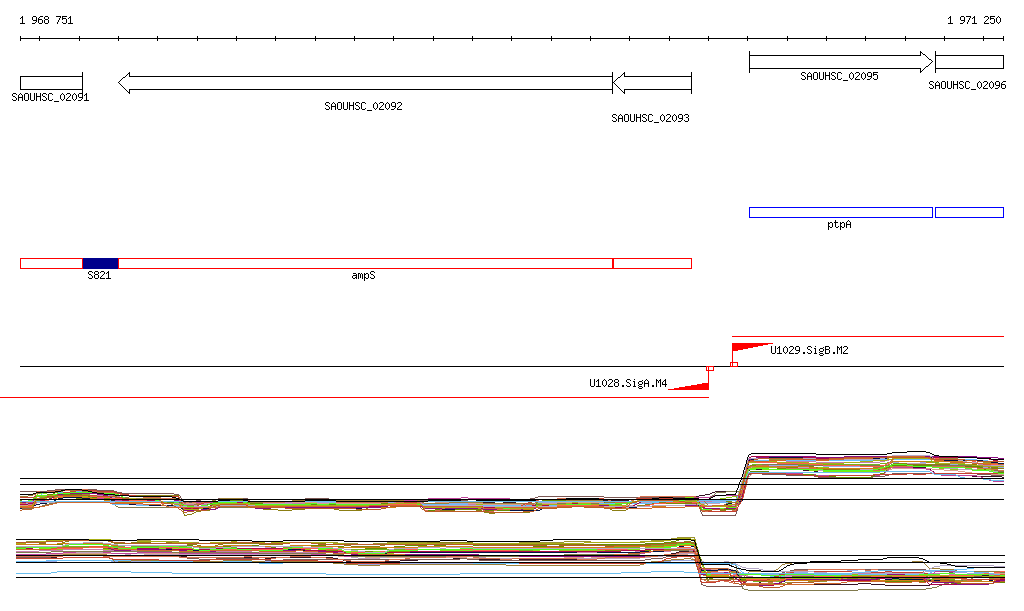Click the SAOUHSC_02092 label text

point(363,106)
